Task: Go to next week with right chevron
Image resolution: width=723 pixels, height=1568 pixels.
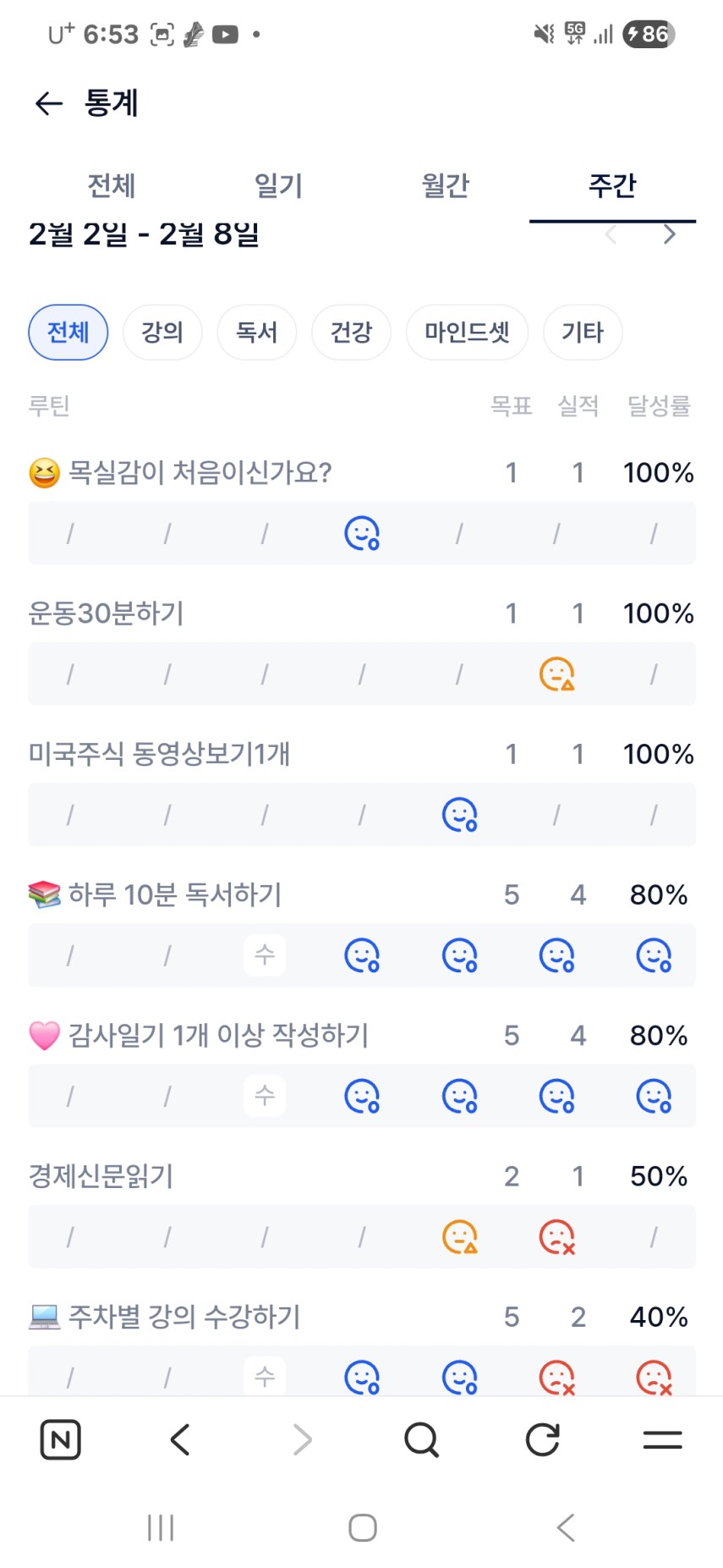Action: [x=670, y=234]
